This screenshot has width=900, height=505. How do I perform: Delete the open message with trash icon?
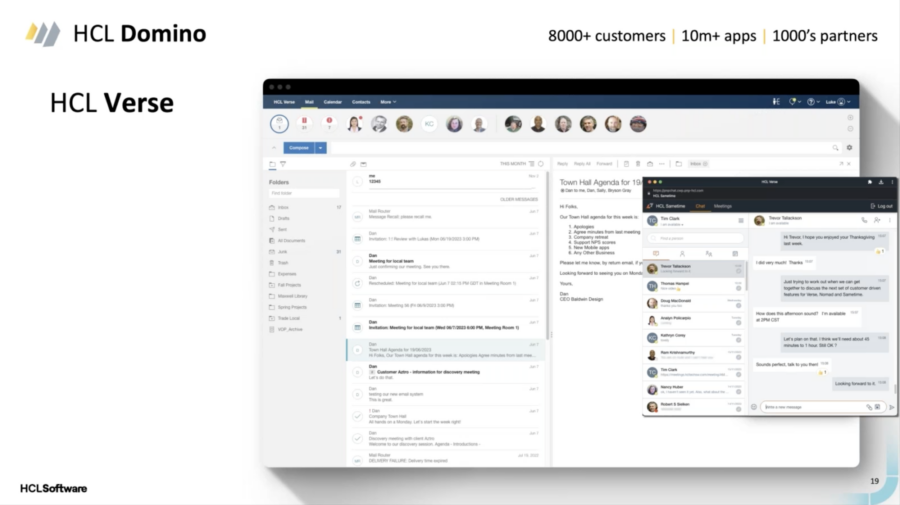point(638,164)
